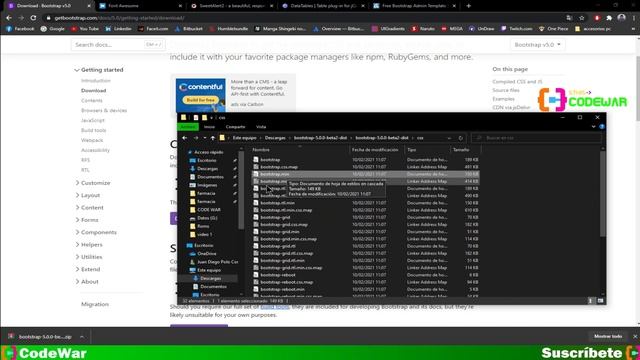
Task: Open the Bitbucket bookmark
Action: pyautogui.click(x=189, y=29)
